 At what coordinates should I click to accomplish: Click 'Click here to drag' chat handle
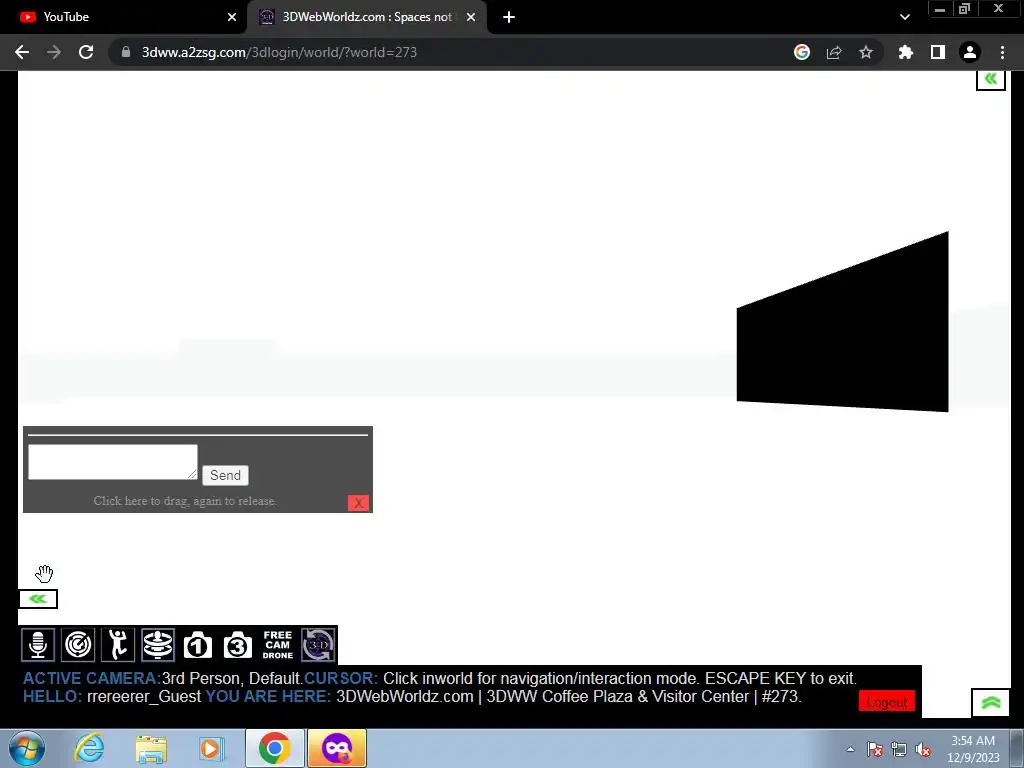(x=185, y=501)
